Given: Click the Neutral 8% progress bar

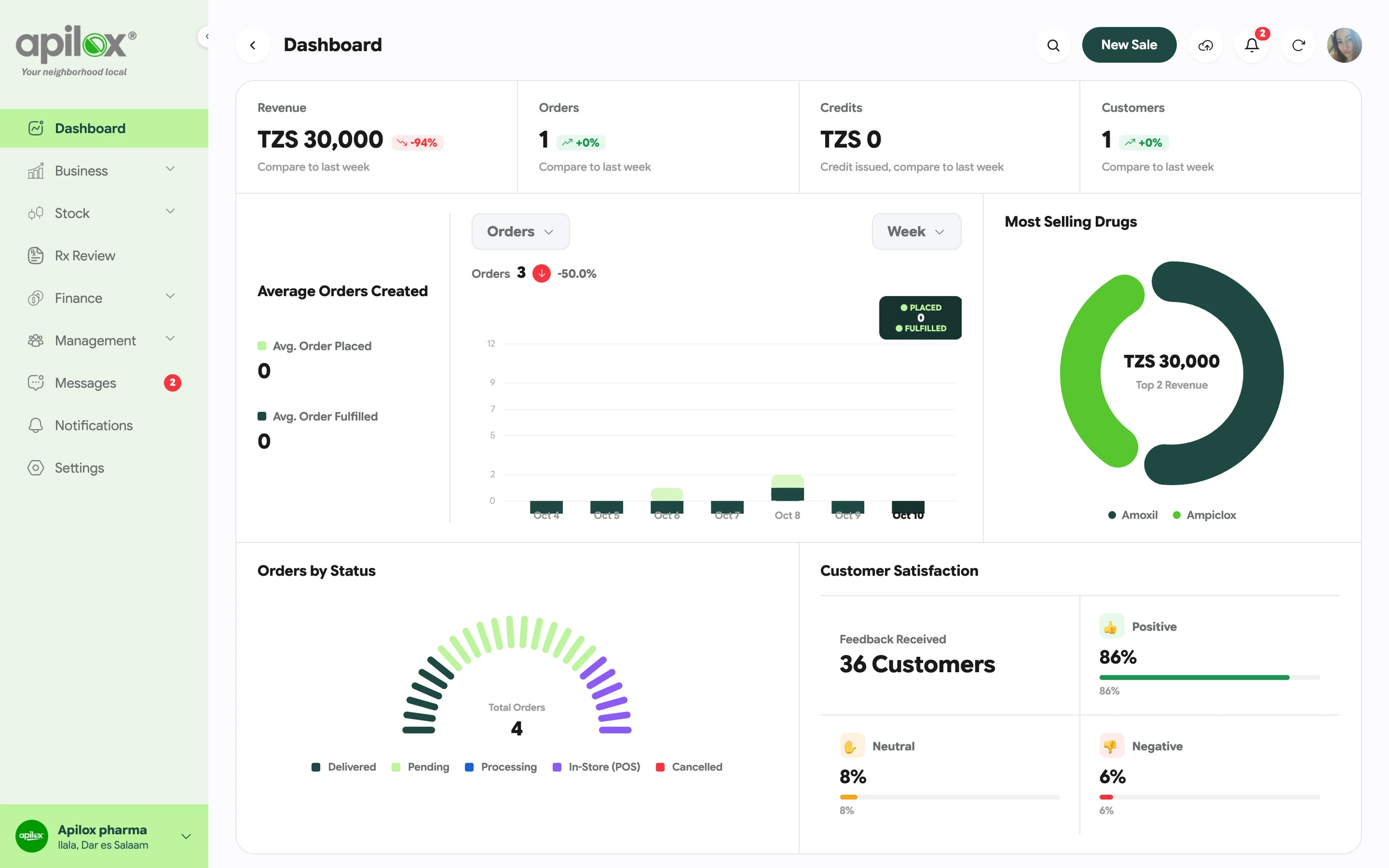Looking at the screenshot, I should (x=950, y=797).
